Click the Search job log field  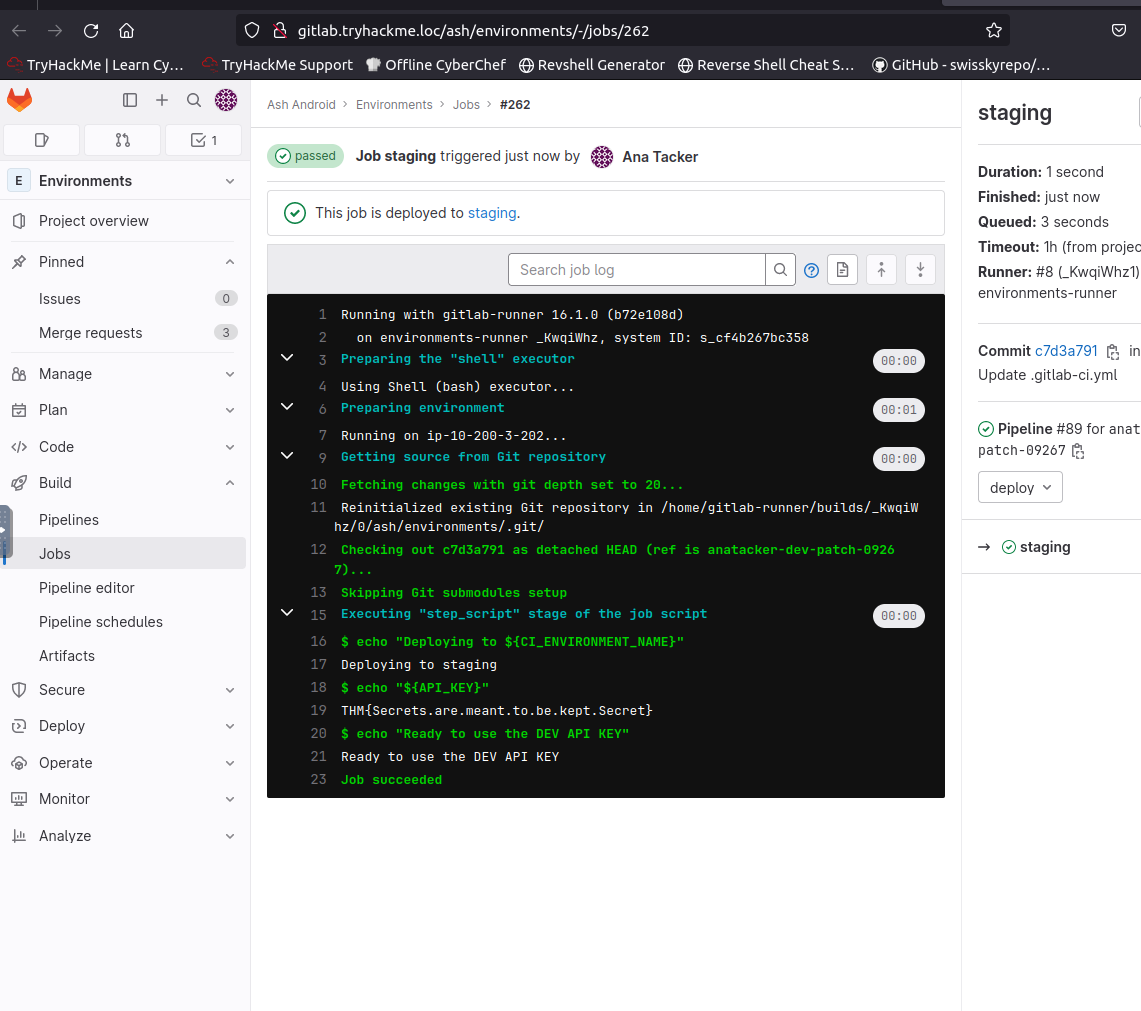[x=637, y=270]
